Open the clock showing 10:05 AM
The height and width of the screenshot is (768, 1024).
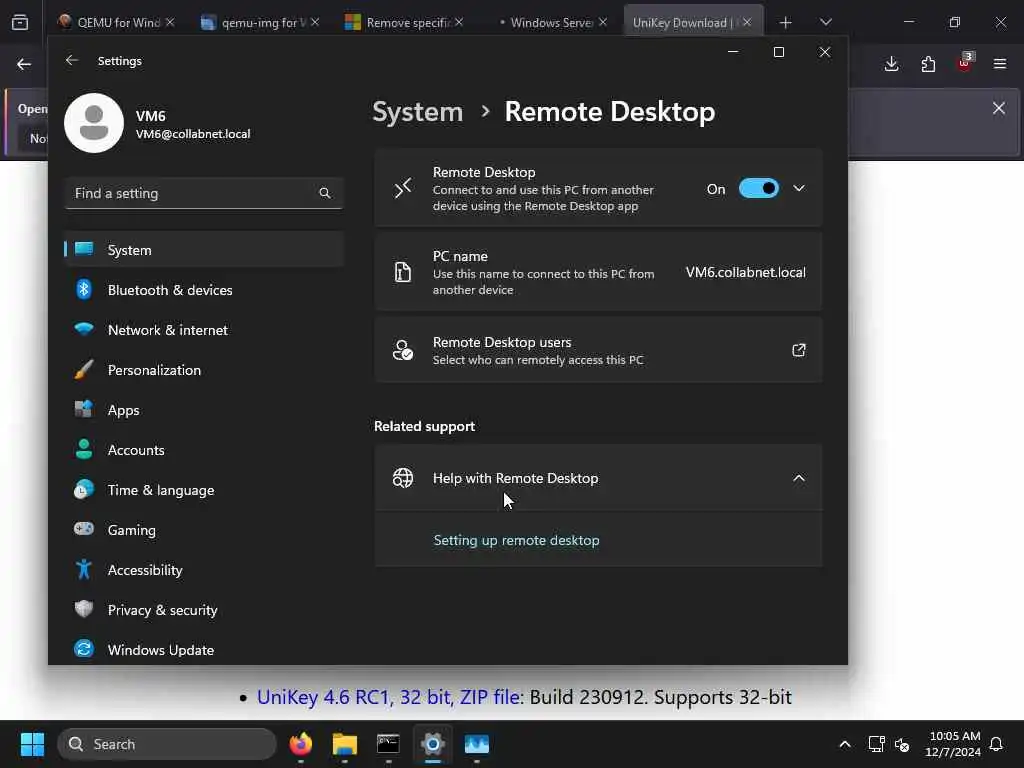click(953, 744)
